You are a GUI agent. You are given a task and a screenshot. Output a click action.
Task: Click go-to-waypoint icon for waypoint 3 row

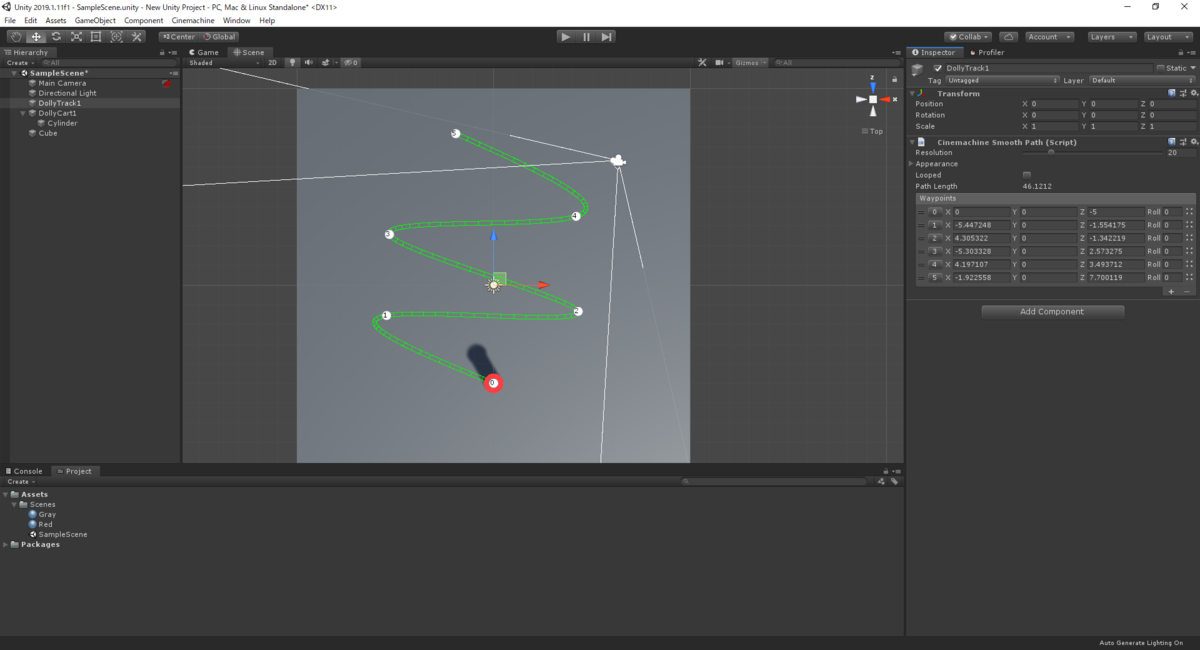tap(1189, 251)
